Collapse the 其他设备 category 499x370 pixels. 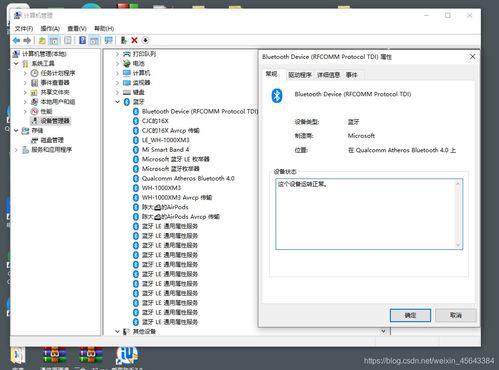click(x=117, y=331)
